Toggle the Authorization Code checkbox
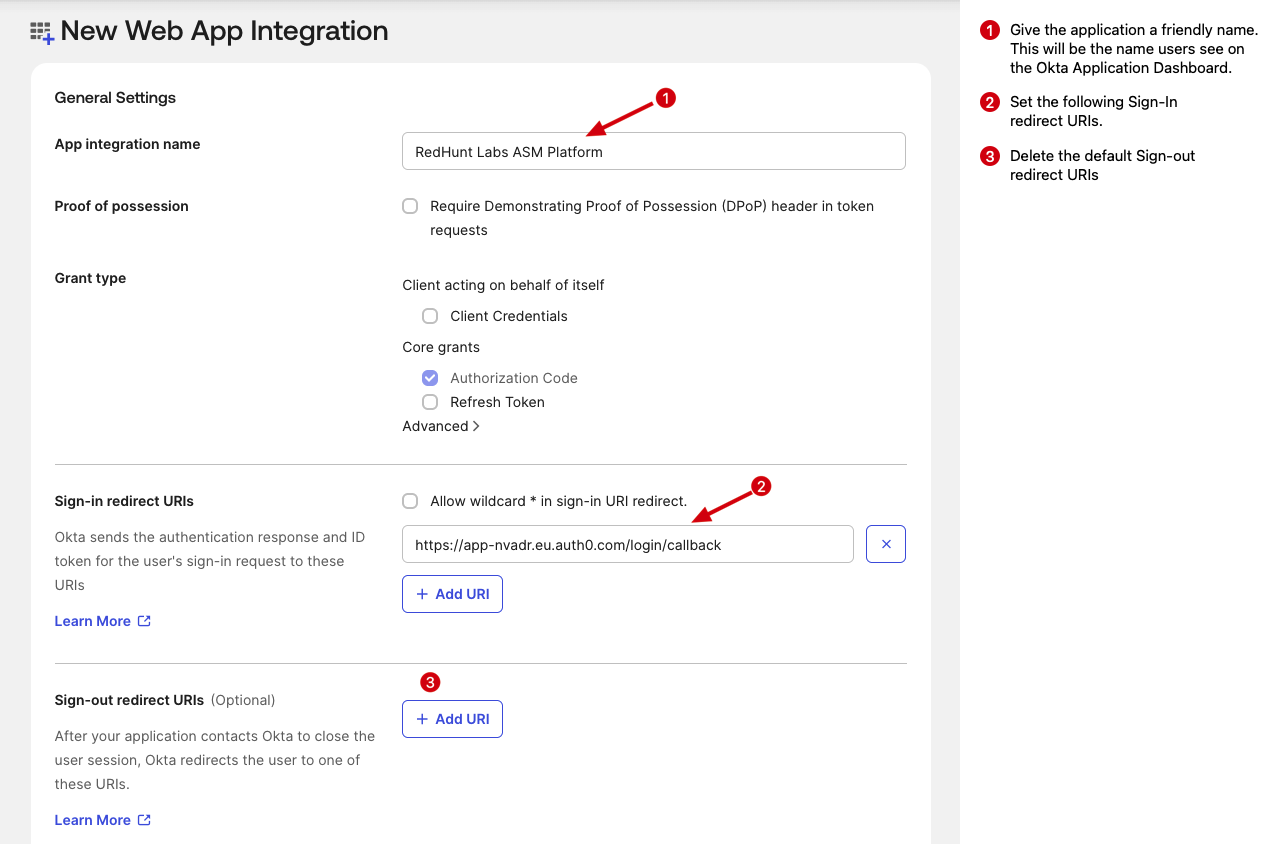Viewport: 1280px width, 844px height. tap(430, 378)
